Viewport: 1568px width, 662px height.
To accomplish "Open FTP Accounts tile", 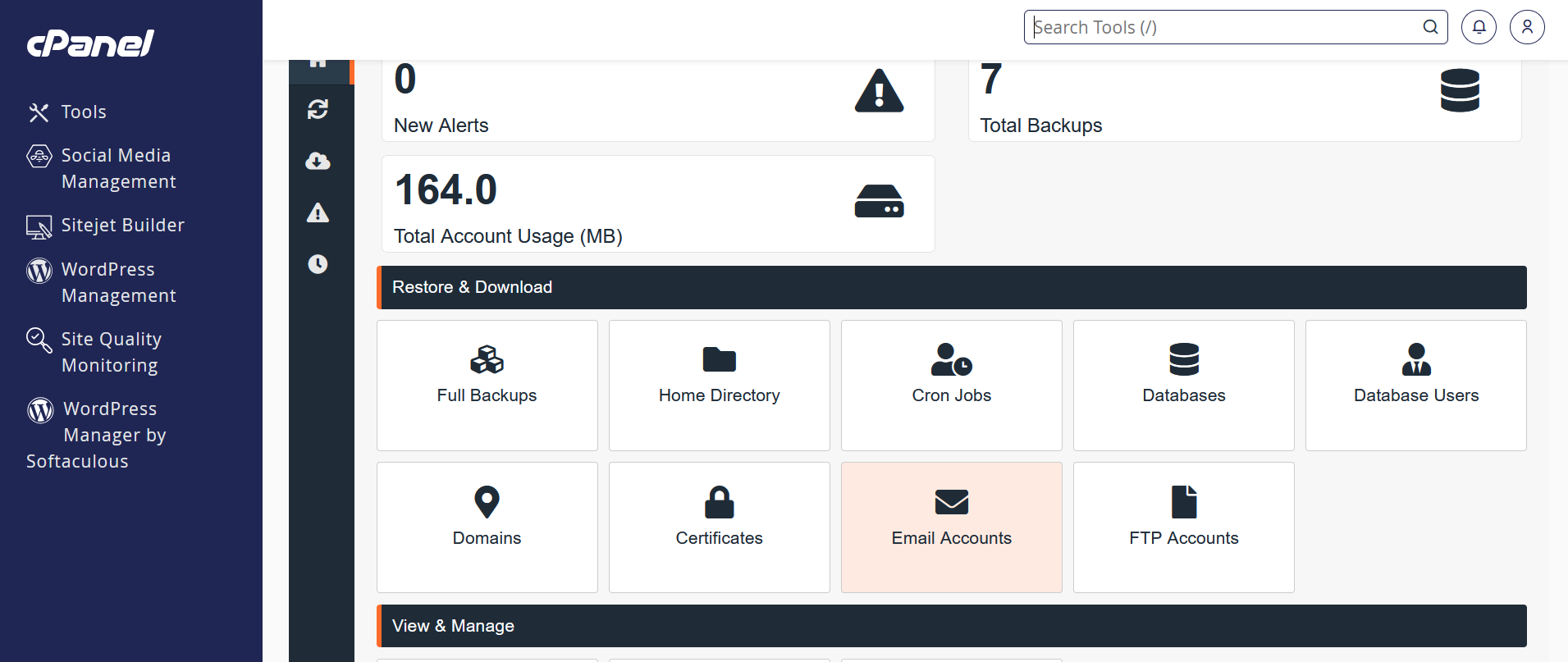I will tap(1184, 527).
